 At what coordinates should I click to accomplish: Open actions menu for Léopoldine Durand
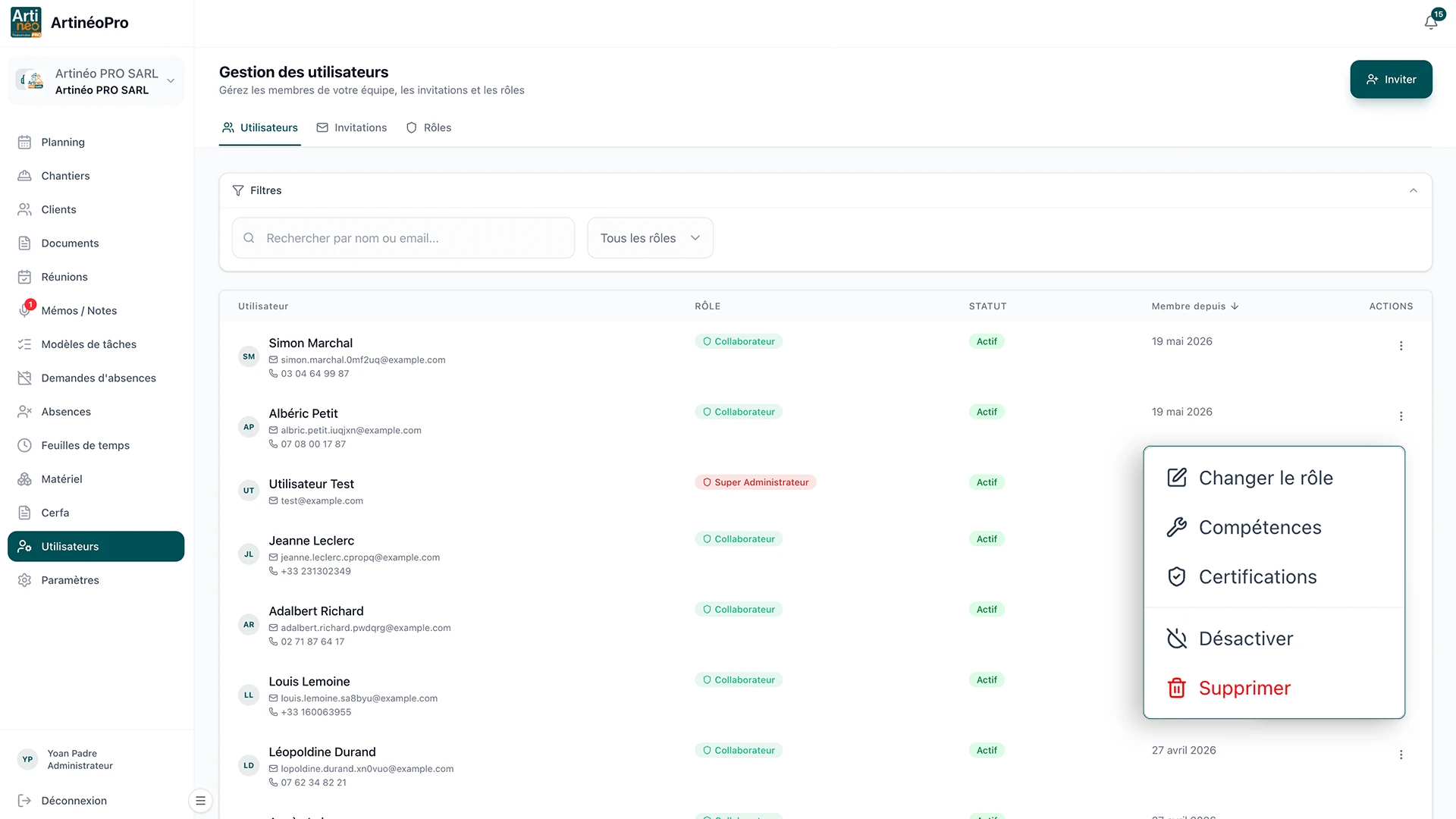(1401, 755)
